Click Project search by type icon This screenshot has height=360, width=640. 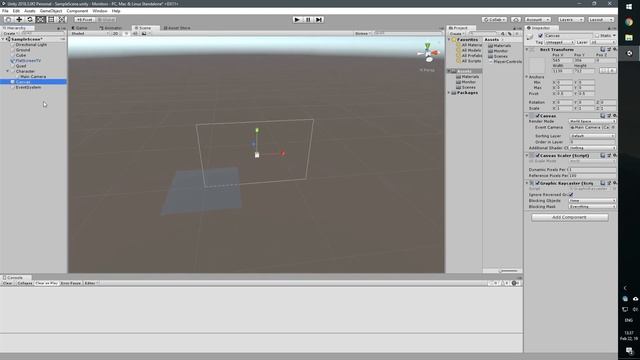tap(503, 33)
